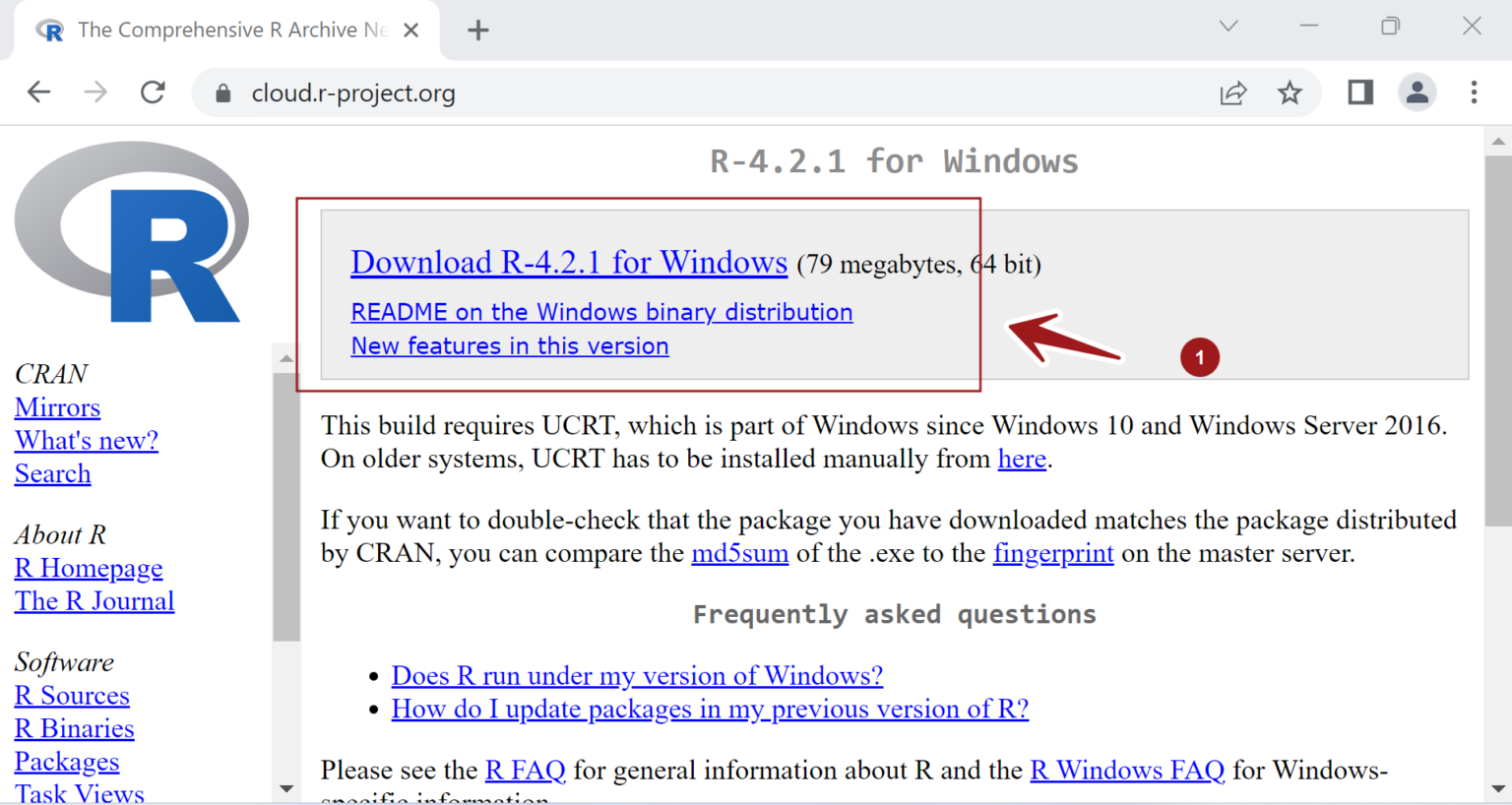Reload the page with the refresh icon
Image resolution: width=1512 pixels, height=805 pixels.
tap(153, 93)
